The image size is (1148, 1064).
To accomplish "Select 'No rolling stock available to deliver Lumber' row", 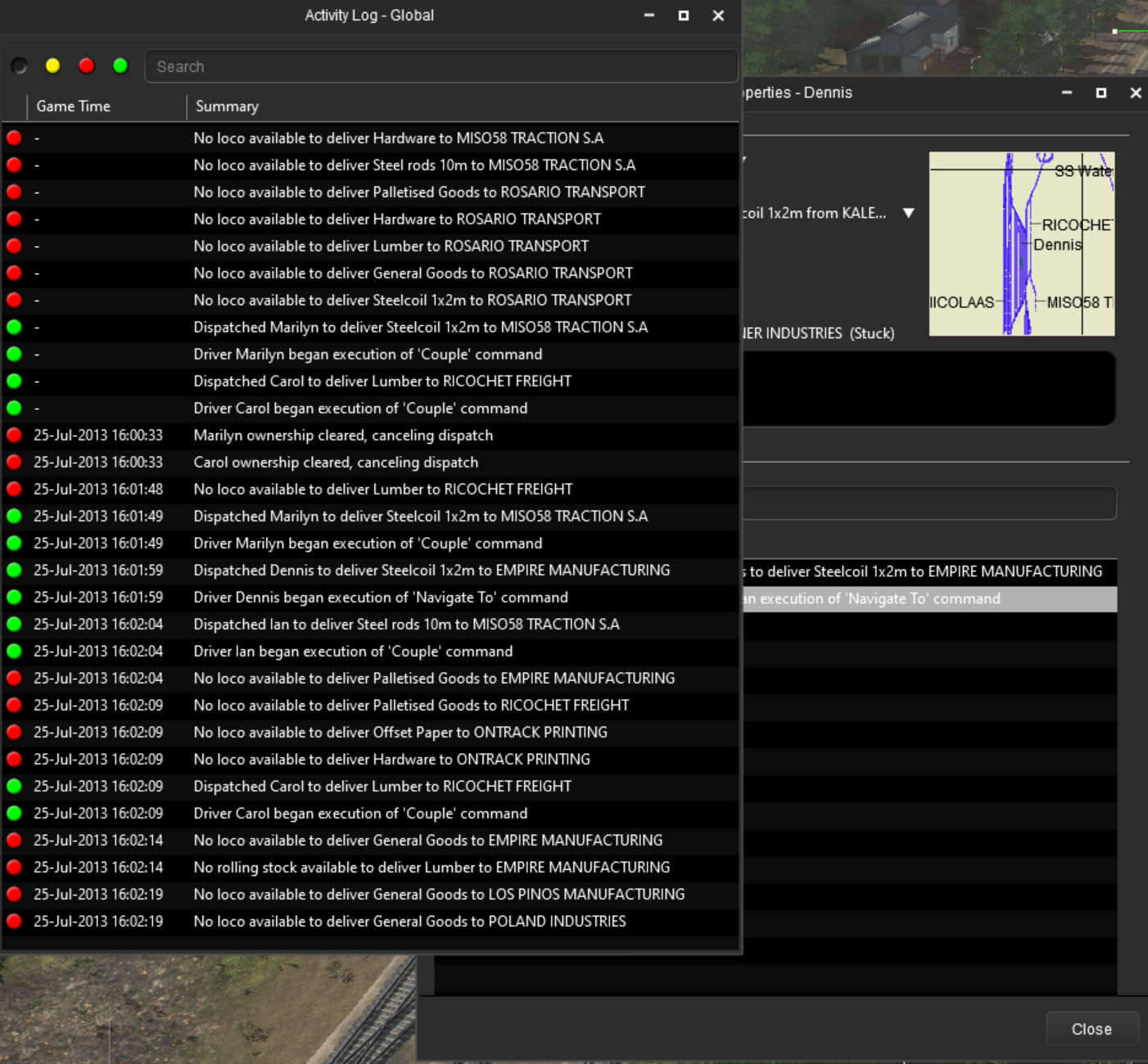I will pyautogui.click(x=370, y=868).
